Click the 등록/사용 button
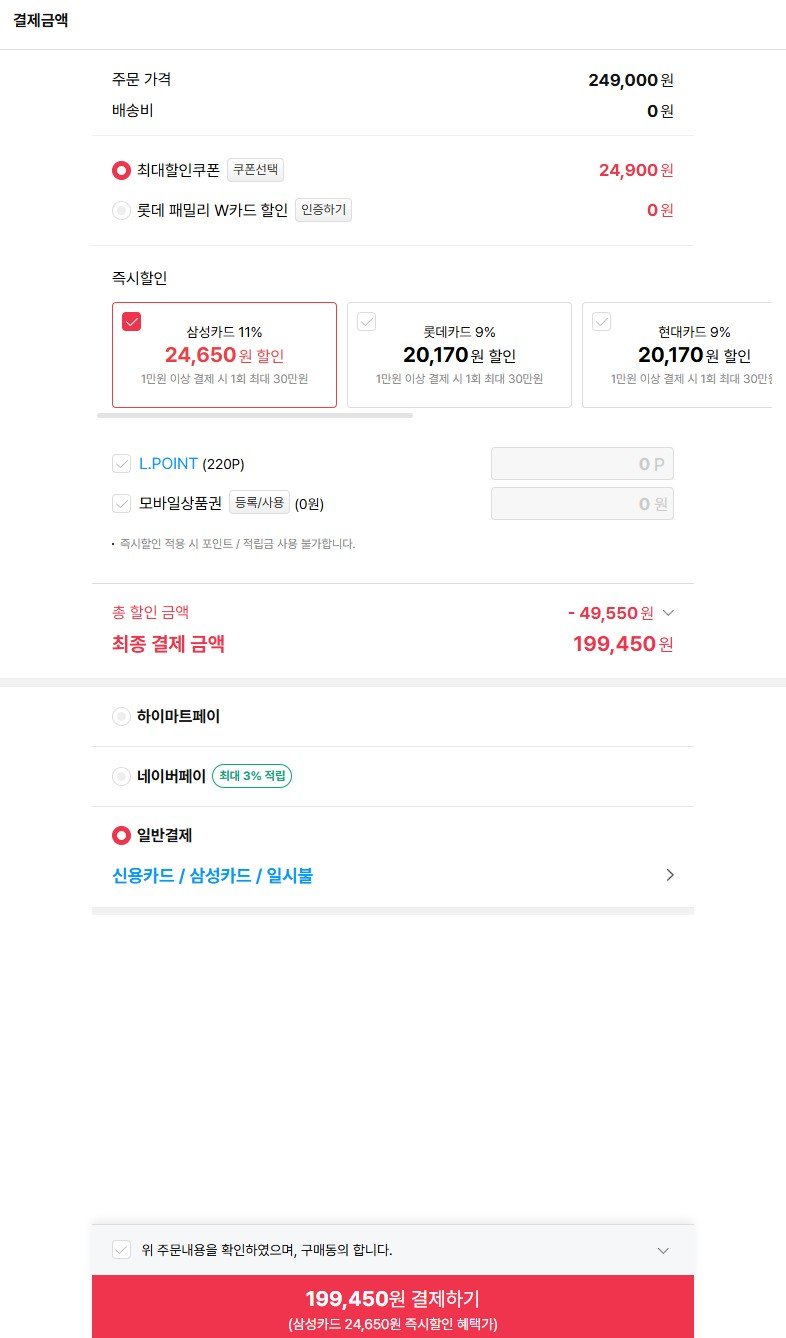786x1338 pixels. 260,503
